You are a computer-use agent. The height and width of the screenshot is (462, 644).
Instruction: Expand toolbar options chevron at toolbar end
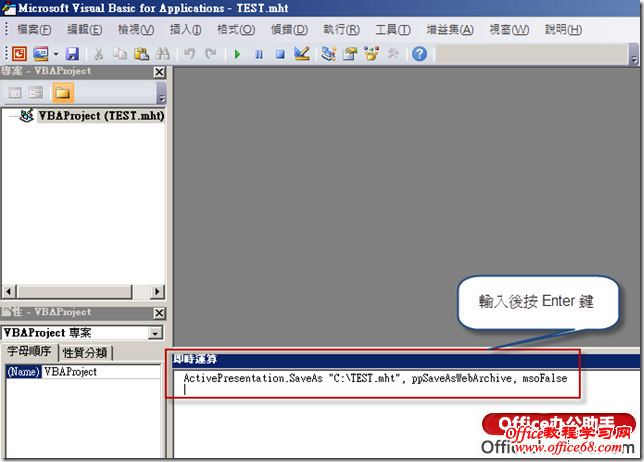coord(634,55)
